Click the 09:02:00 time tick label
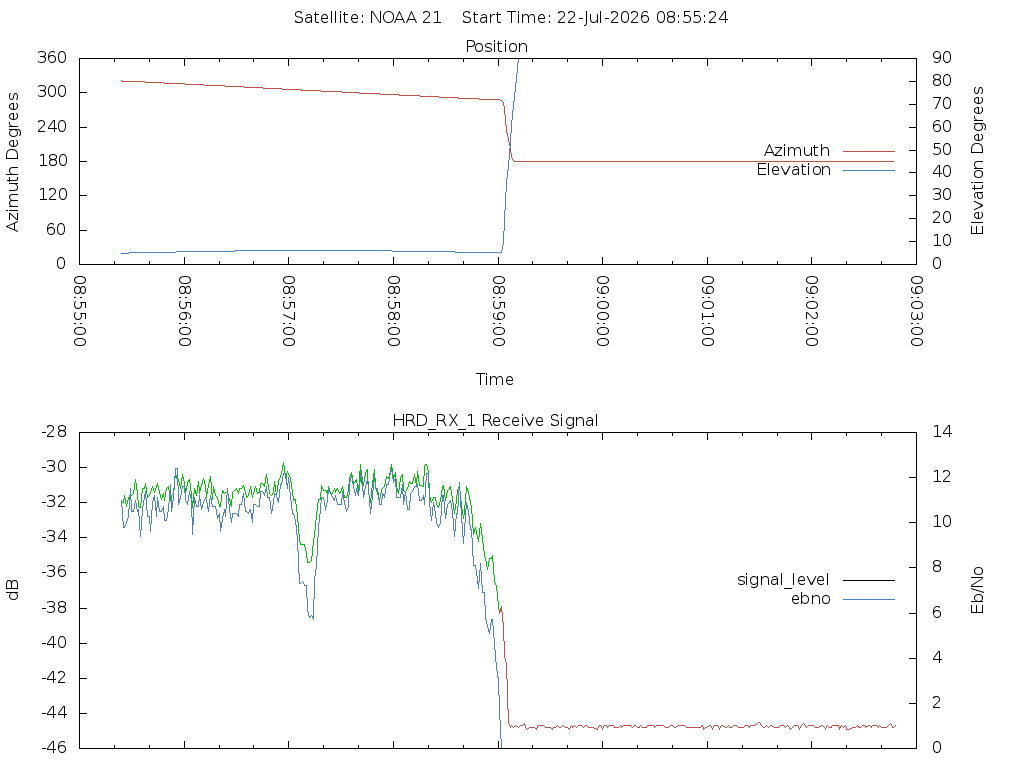Viewport: 1024px width, 768px height. point(812,311)
